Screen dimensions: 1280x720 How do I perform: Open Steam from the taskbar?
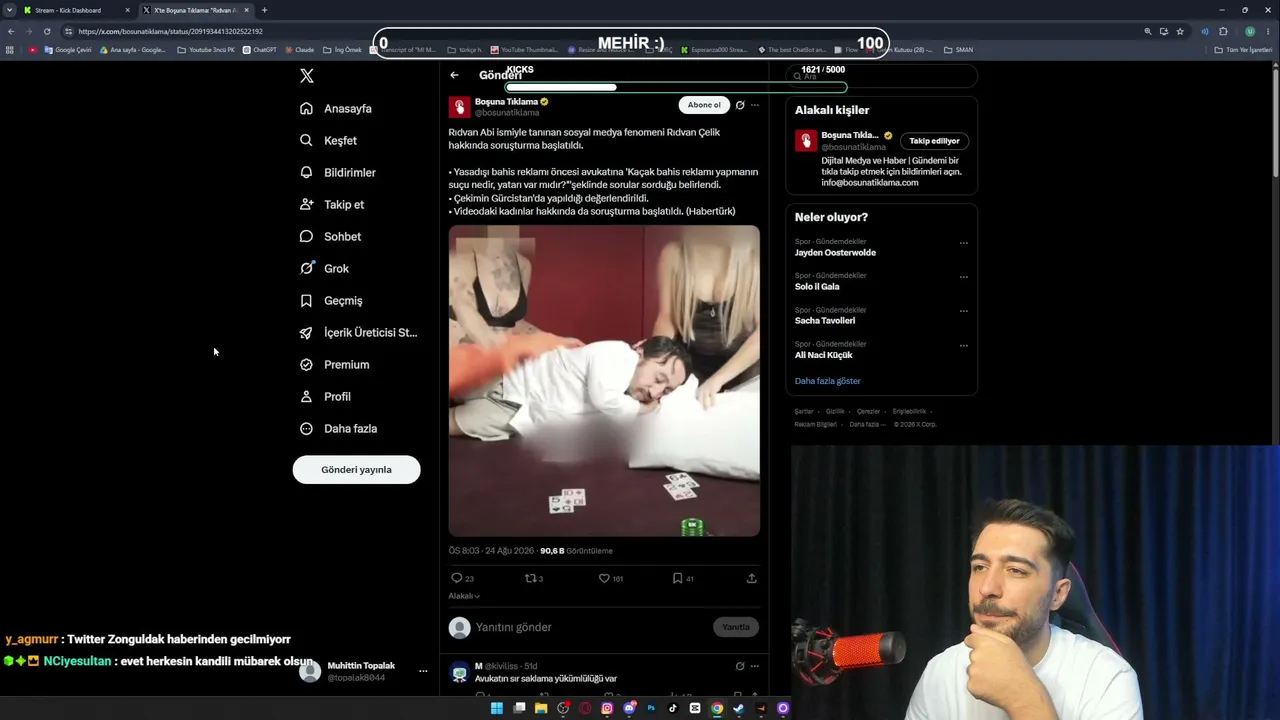point(739,708)
